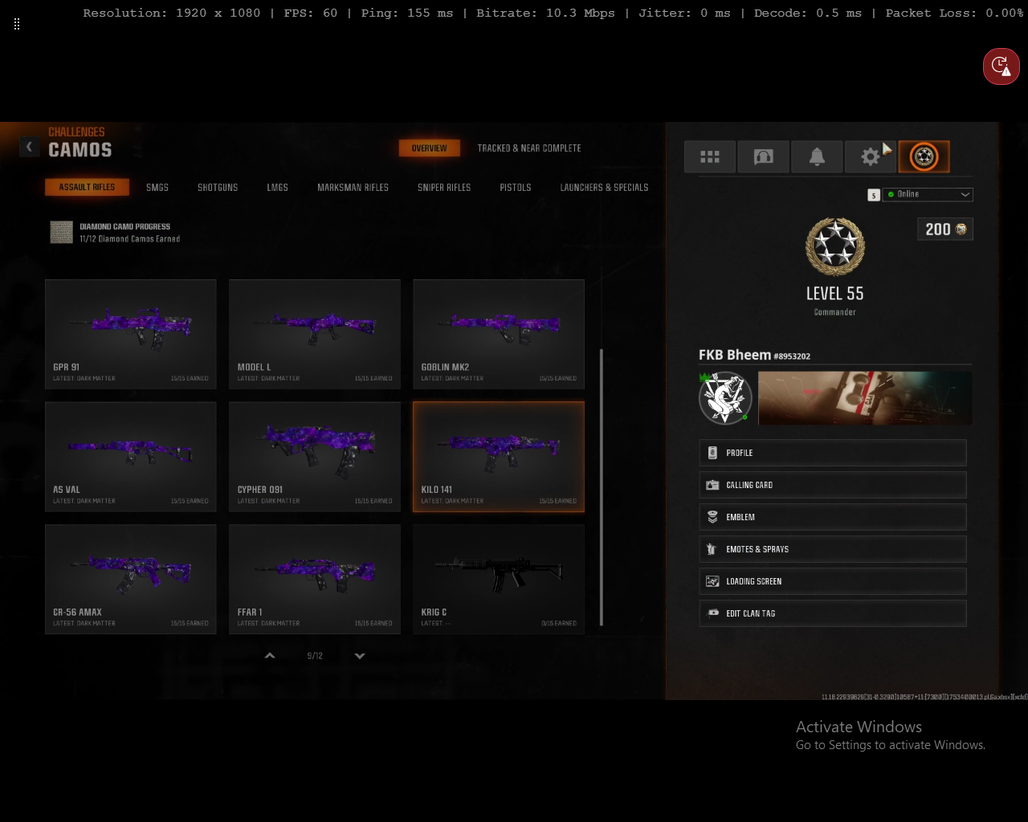Viewport: 1028px width, 822px height.
Task: Click the 9/12 page indicator
Action: (x=315, y=656)
